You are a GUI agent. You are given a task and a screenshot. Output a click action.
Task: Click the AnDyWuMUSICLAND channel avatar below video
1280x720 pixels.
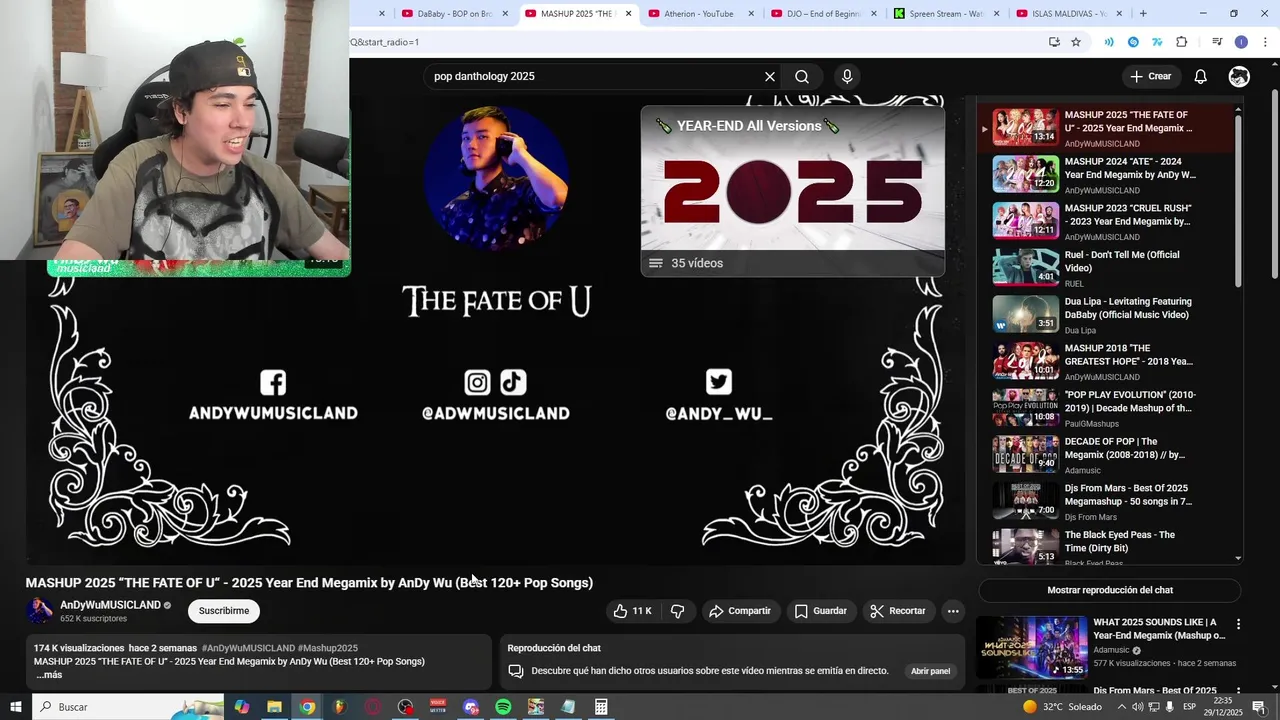tap(40, 611)
